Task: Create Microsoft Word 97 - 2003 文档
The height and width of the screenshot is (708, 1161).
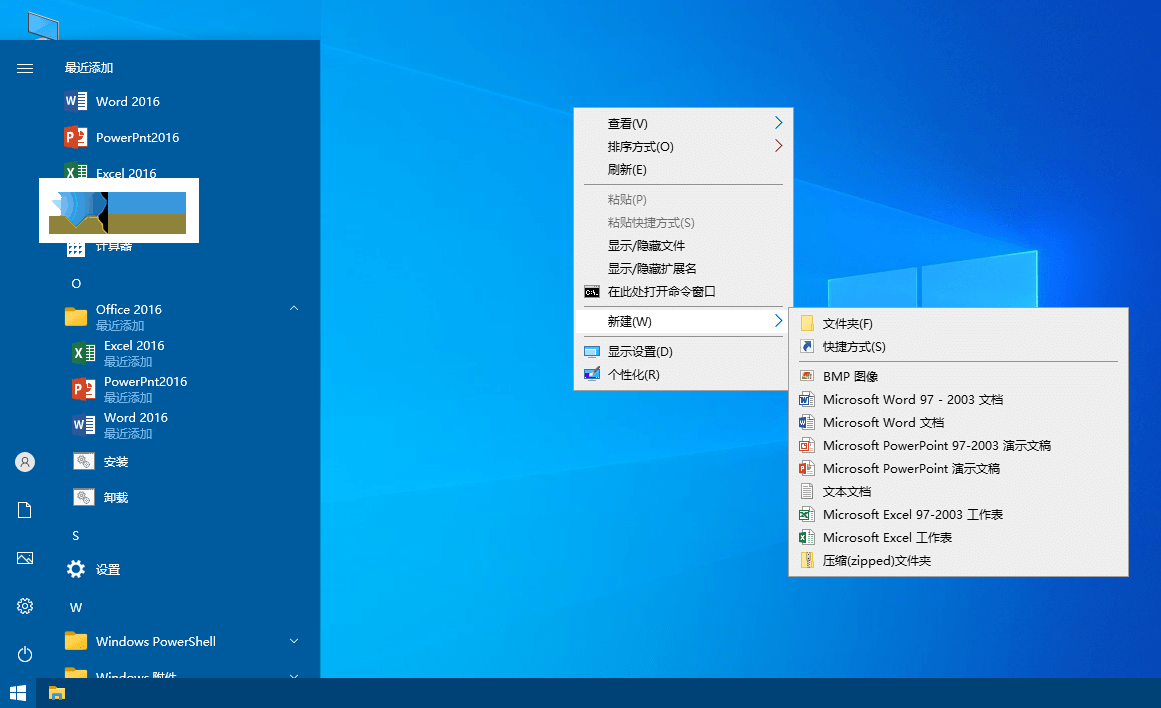Action: pos(958,399)
